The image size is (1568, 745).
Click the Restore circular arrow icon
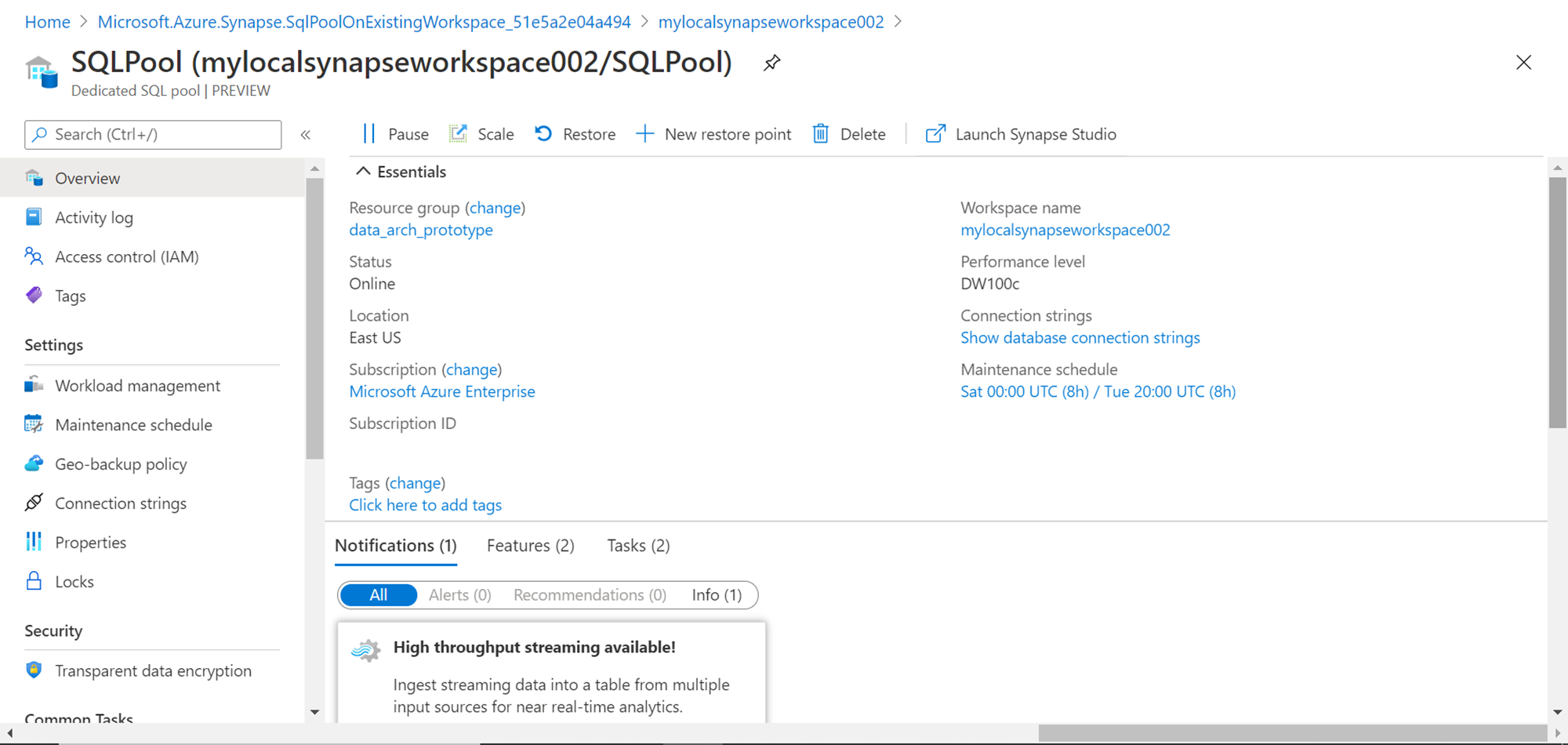[543, 134]
